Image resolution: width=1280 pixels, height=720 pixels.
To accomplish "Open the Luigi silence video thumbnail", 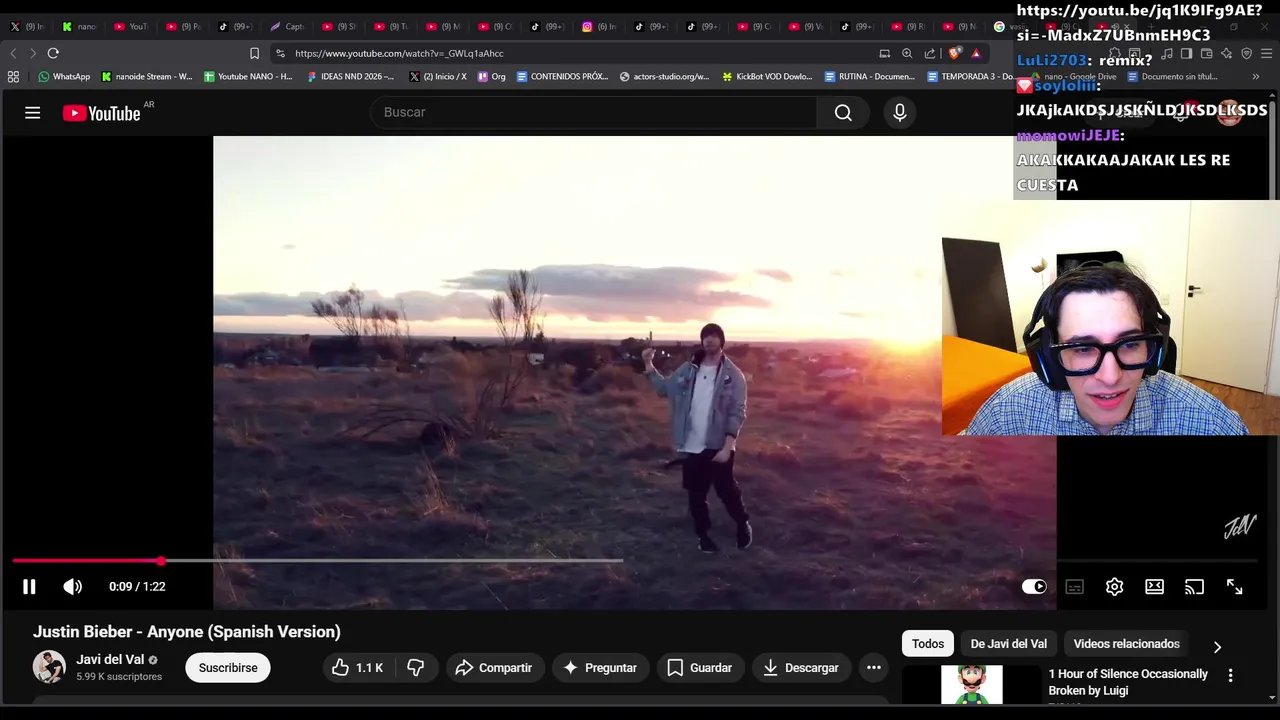I will pos(972,685).
